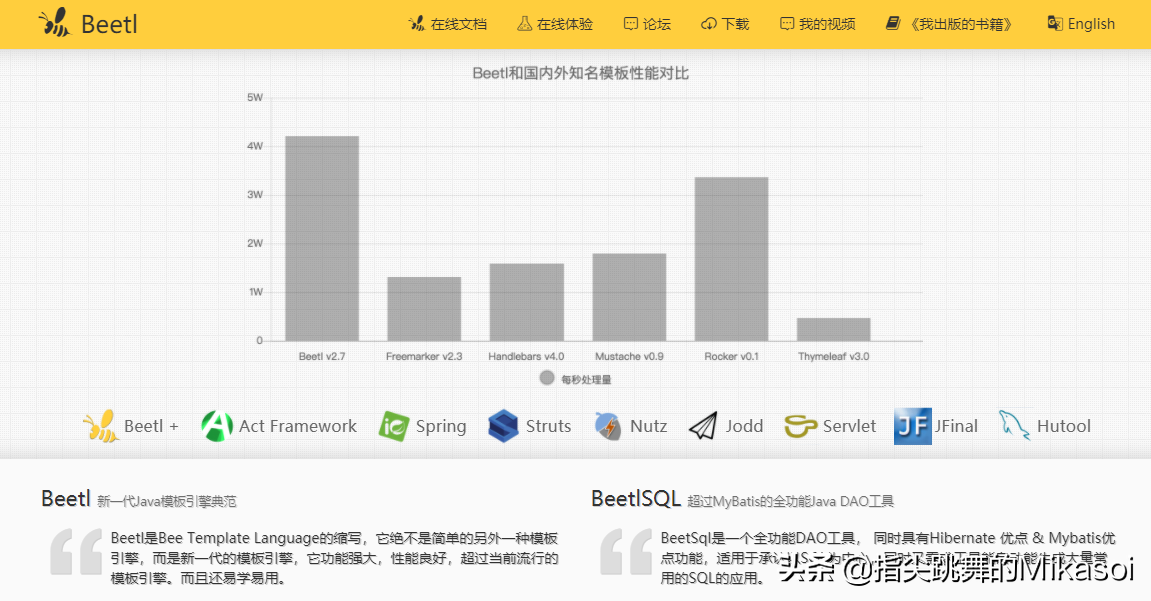Click the BeetlSQL section heading

636,498
